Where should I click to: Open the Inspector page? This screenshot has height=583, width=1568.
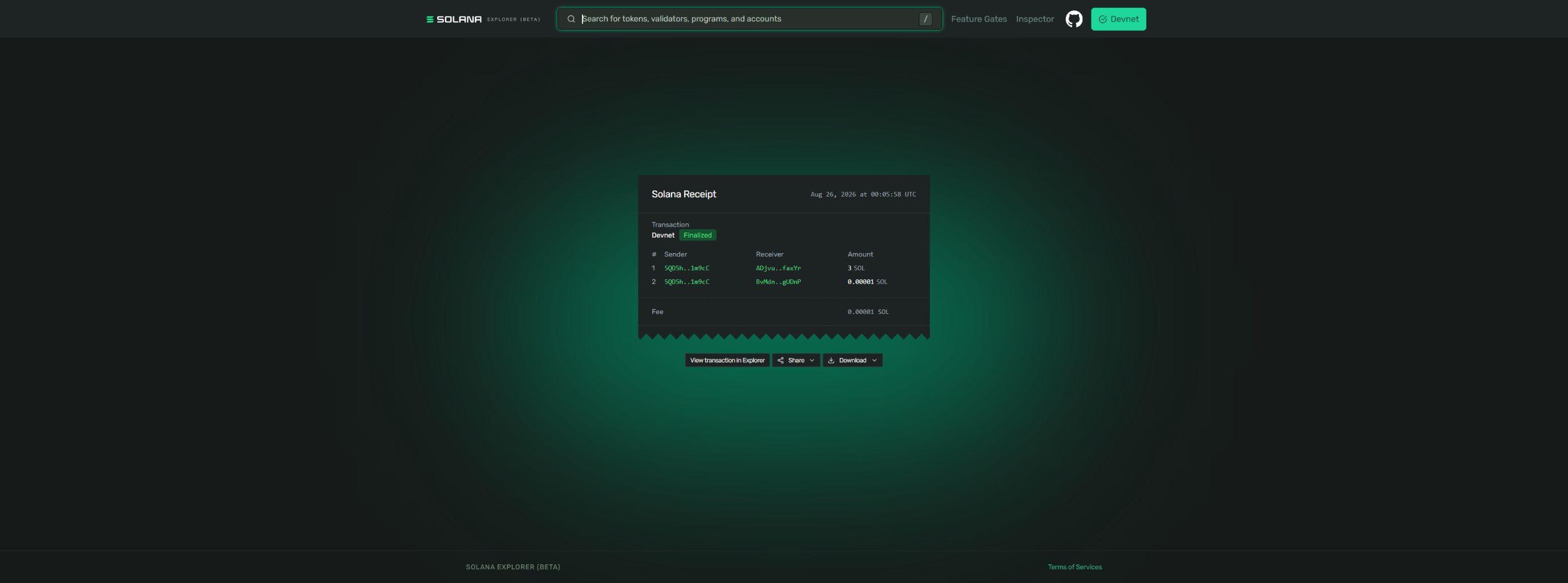(x=1035, y=19)
